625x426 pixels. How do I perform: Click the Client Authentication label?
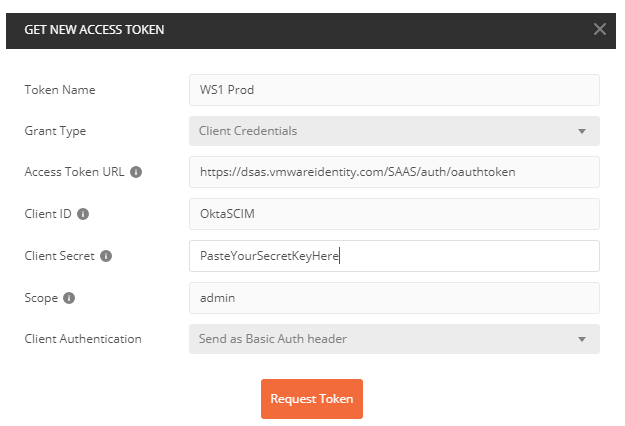(83, 339)
